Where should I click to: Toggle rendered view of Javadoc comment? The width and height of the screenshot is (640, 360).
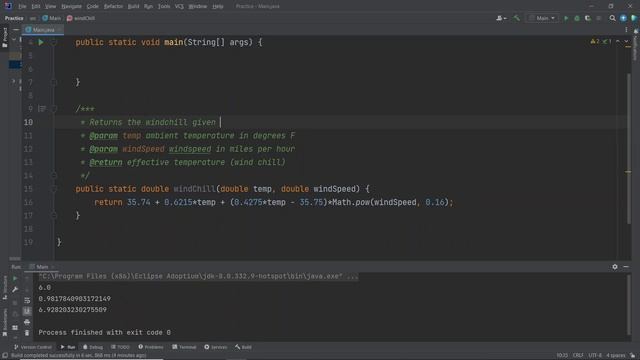click(x=42, y=109)
